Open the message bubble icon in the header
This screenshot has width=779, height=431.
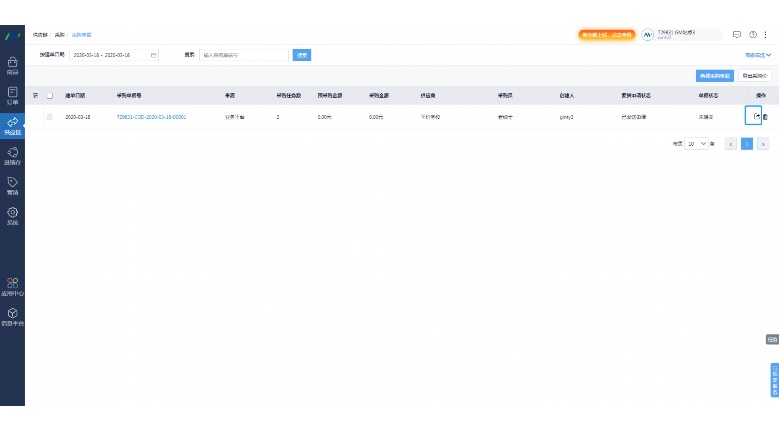pos(737,34)
